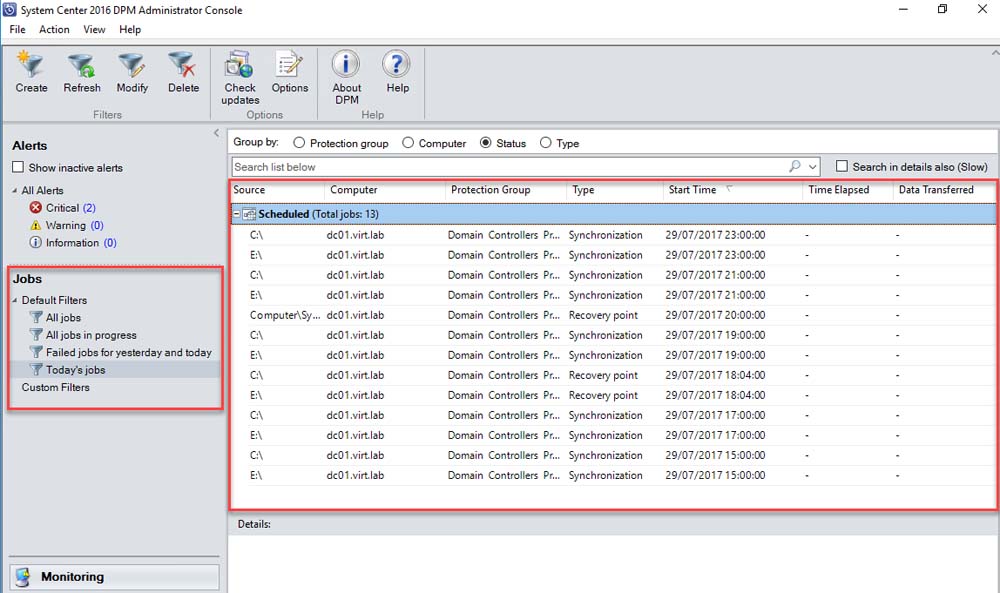The image size is (1000, 593).
Task: Open the View menu
Action: (x=94, y=29)
